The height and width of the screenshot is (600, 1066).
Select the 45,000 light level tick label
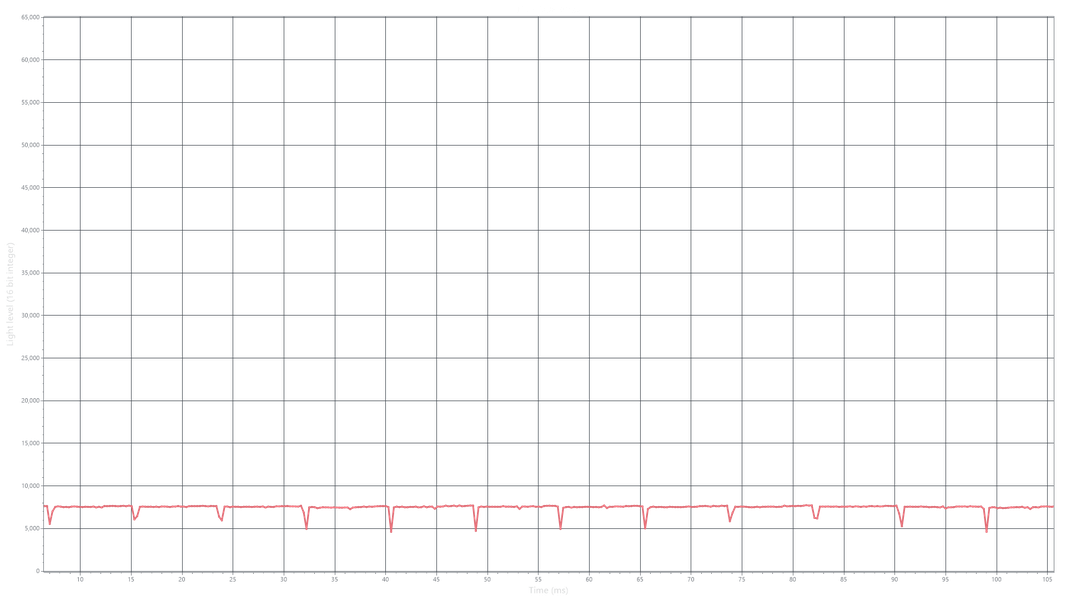(31, 188)
